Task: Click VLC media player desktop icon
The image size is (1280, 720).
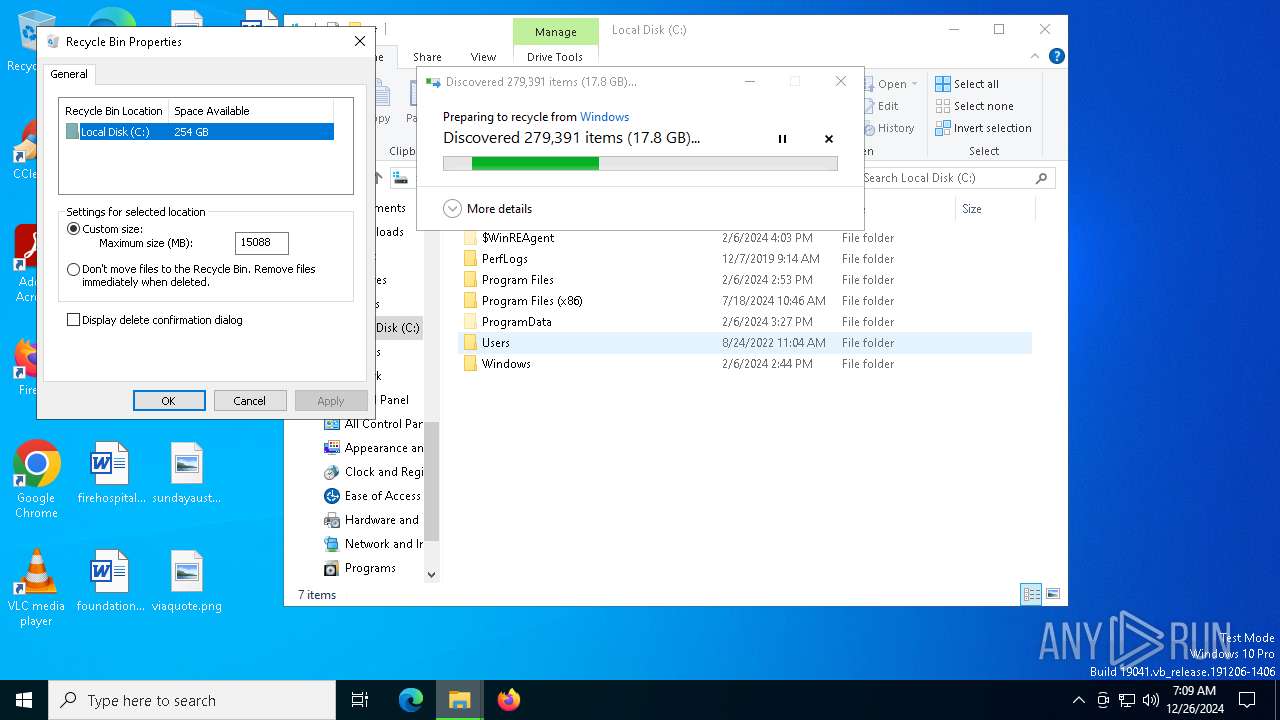Action: point(36,588)
